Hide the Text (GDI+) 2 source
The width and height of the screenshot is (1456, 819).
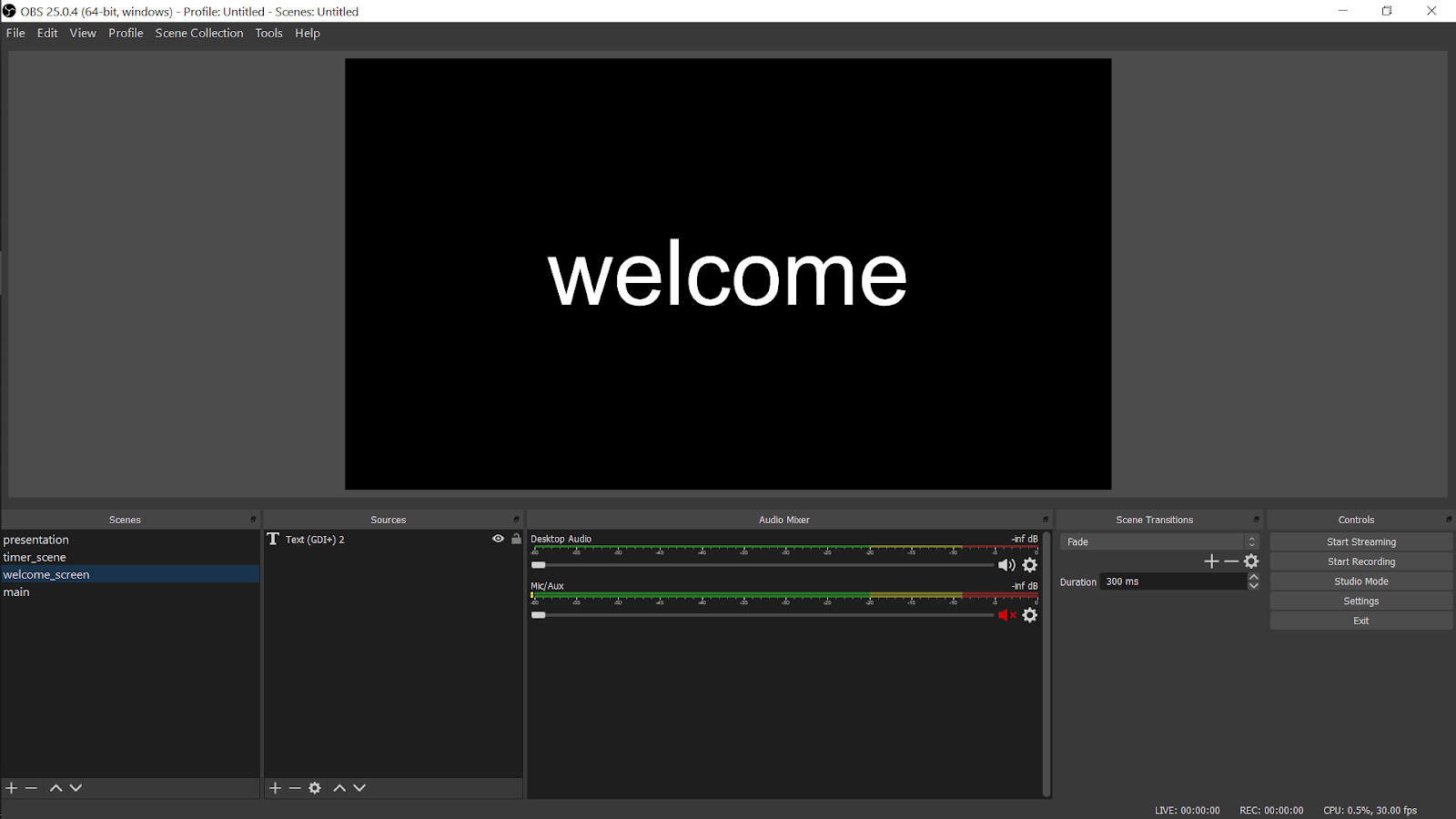pos(497,539)
